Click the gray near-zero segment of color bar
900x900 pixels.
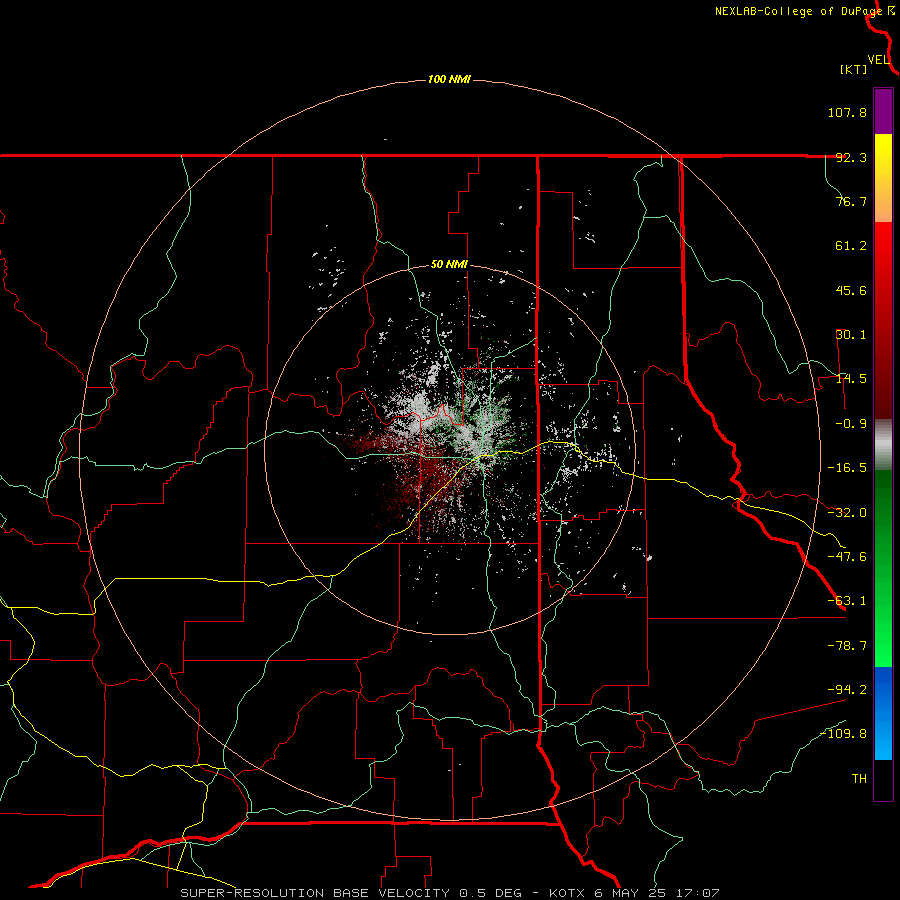(883, 445)
